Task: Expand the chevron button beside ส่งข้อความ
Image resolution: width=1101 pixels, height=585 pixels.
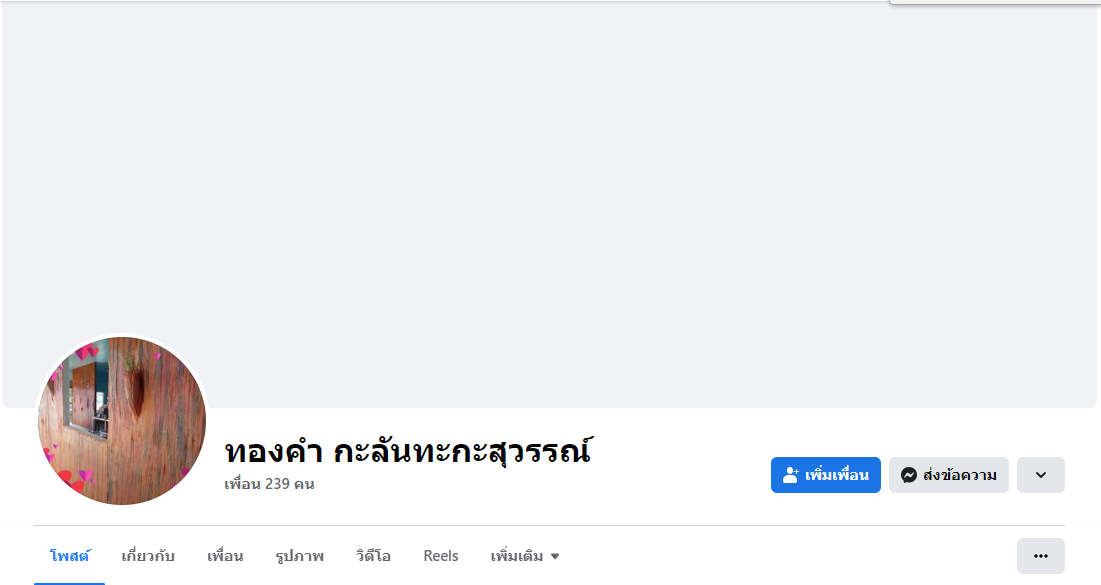Action: 1040,475
